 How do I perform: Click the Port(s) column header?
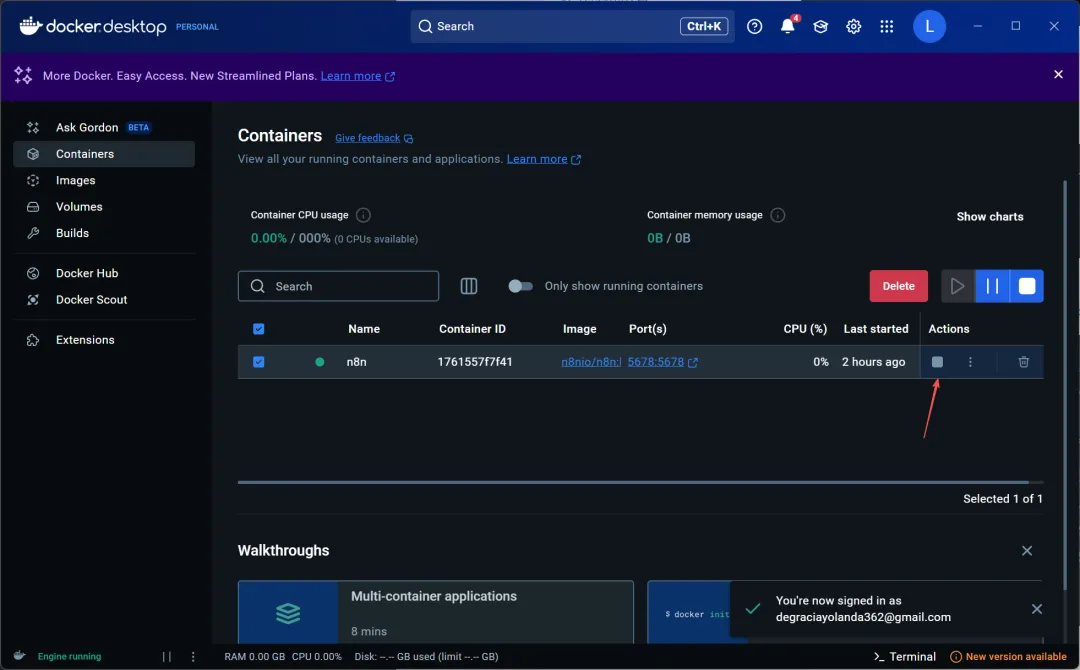tap(647, 328)
